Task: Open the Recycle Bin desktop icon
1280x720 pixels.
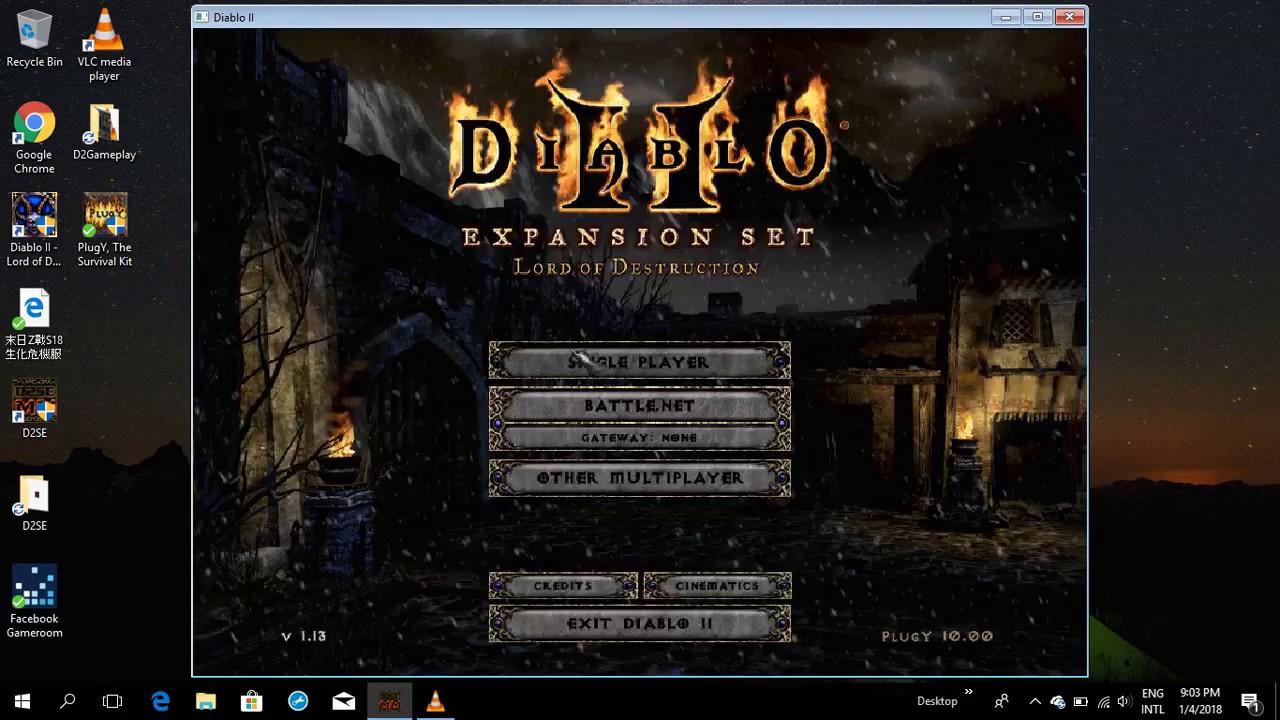Action: pyautogui.click(x=34, y=40)
